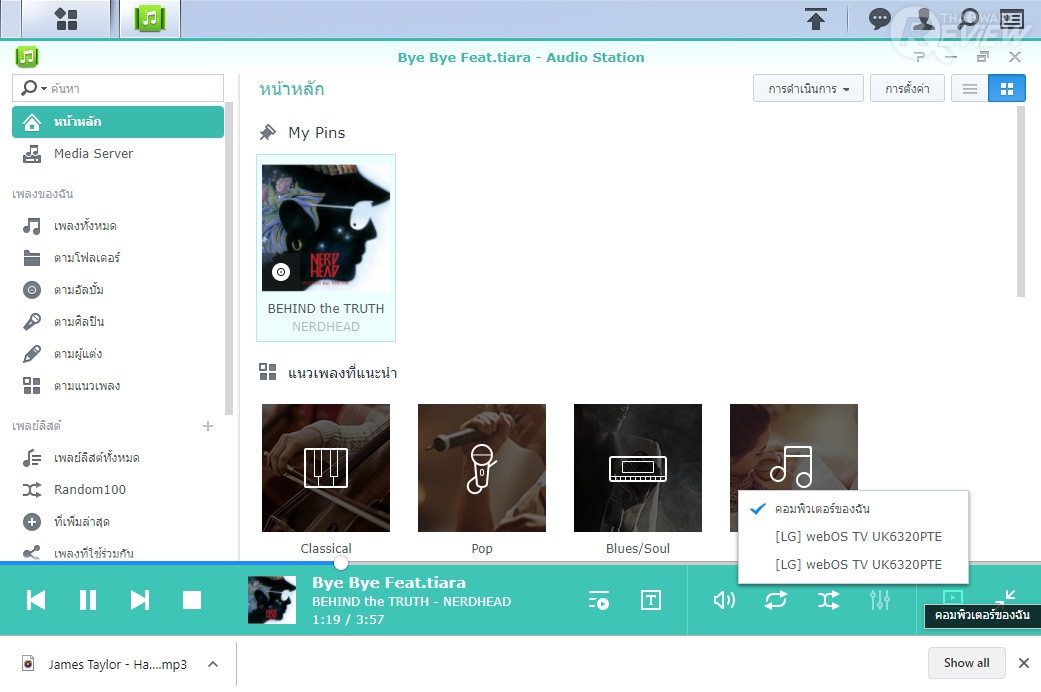The width and height of the screenshot is (1041, 692).
Task: Click the My Pins pin icon
Action: coord(268,133)
